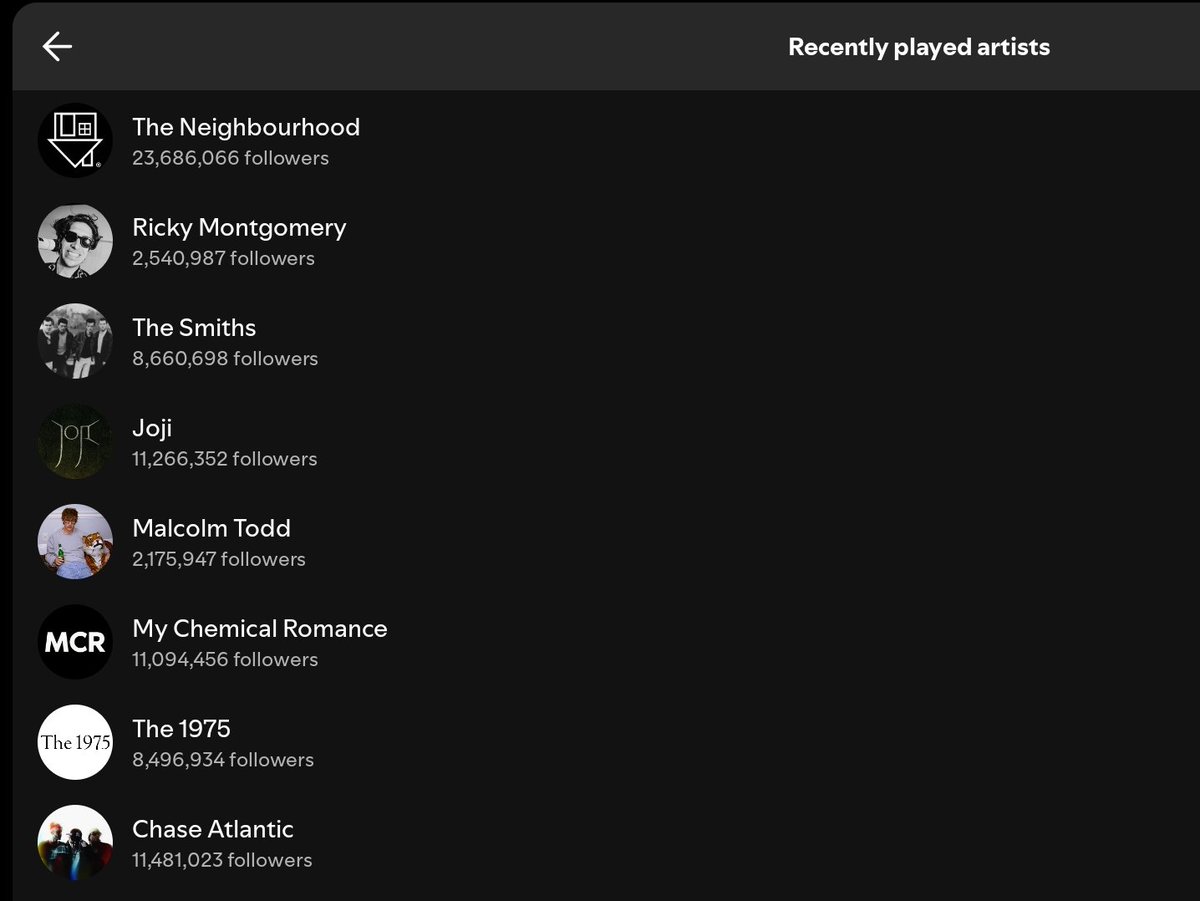Open The Smiths band photo
Image resolution: width=1200 pixels, height=901 pixels.
coord(75,341)
